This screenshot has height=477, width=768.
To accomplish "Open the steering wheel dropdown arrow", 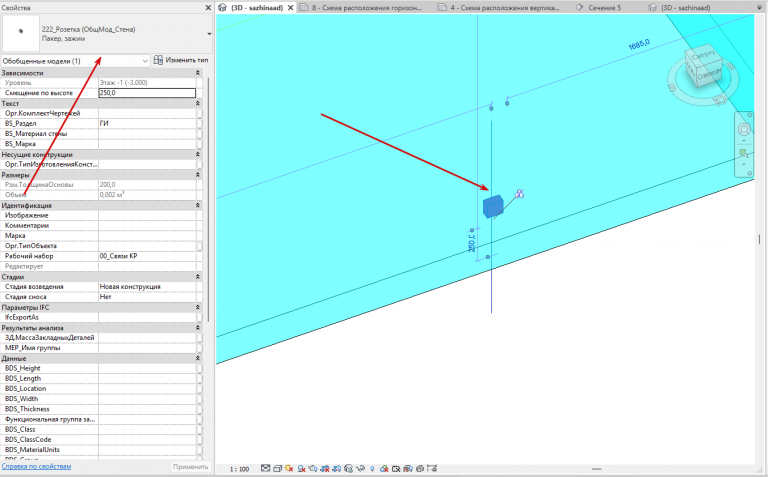I will tap(744, 140).
